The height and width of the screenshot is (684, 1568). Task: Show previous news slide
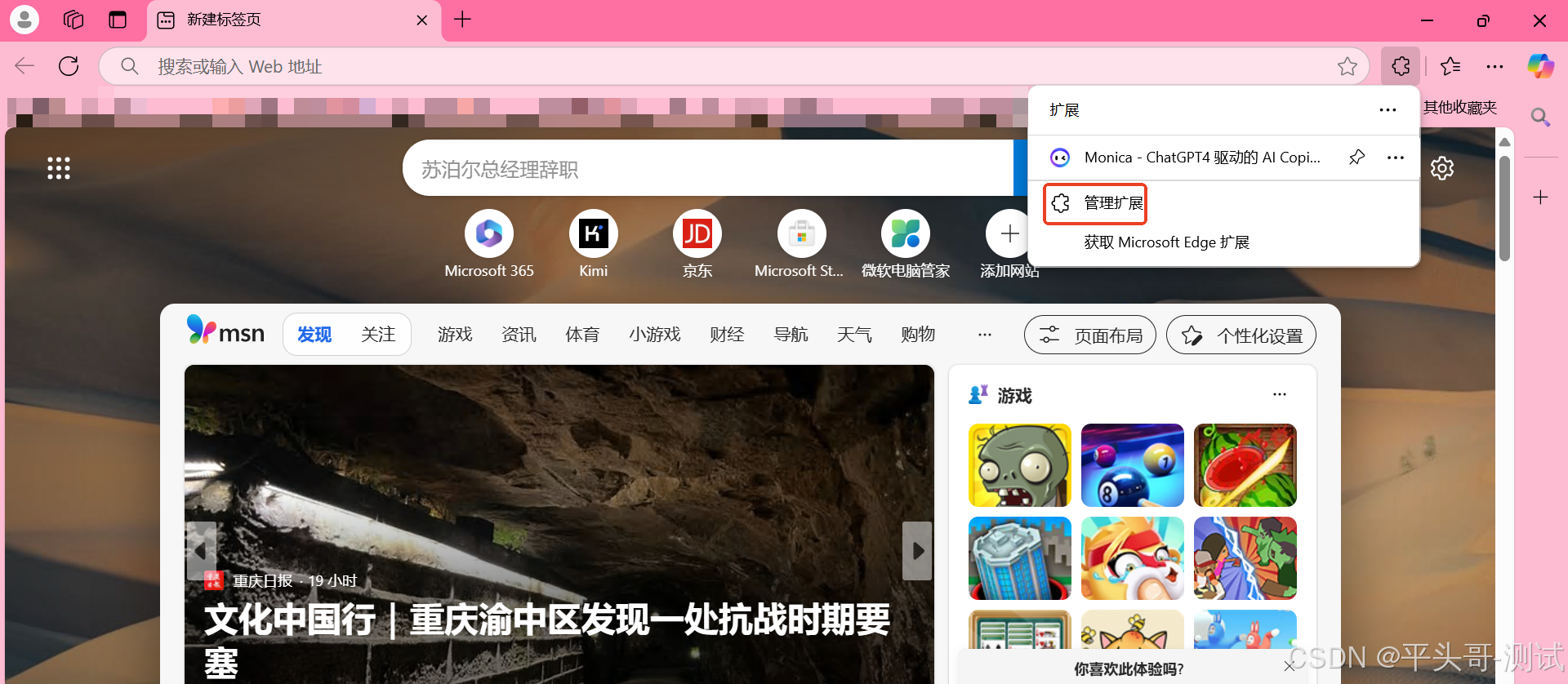201,551
